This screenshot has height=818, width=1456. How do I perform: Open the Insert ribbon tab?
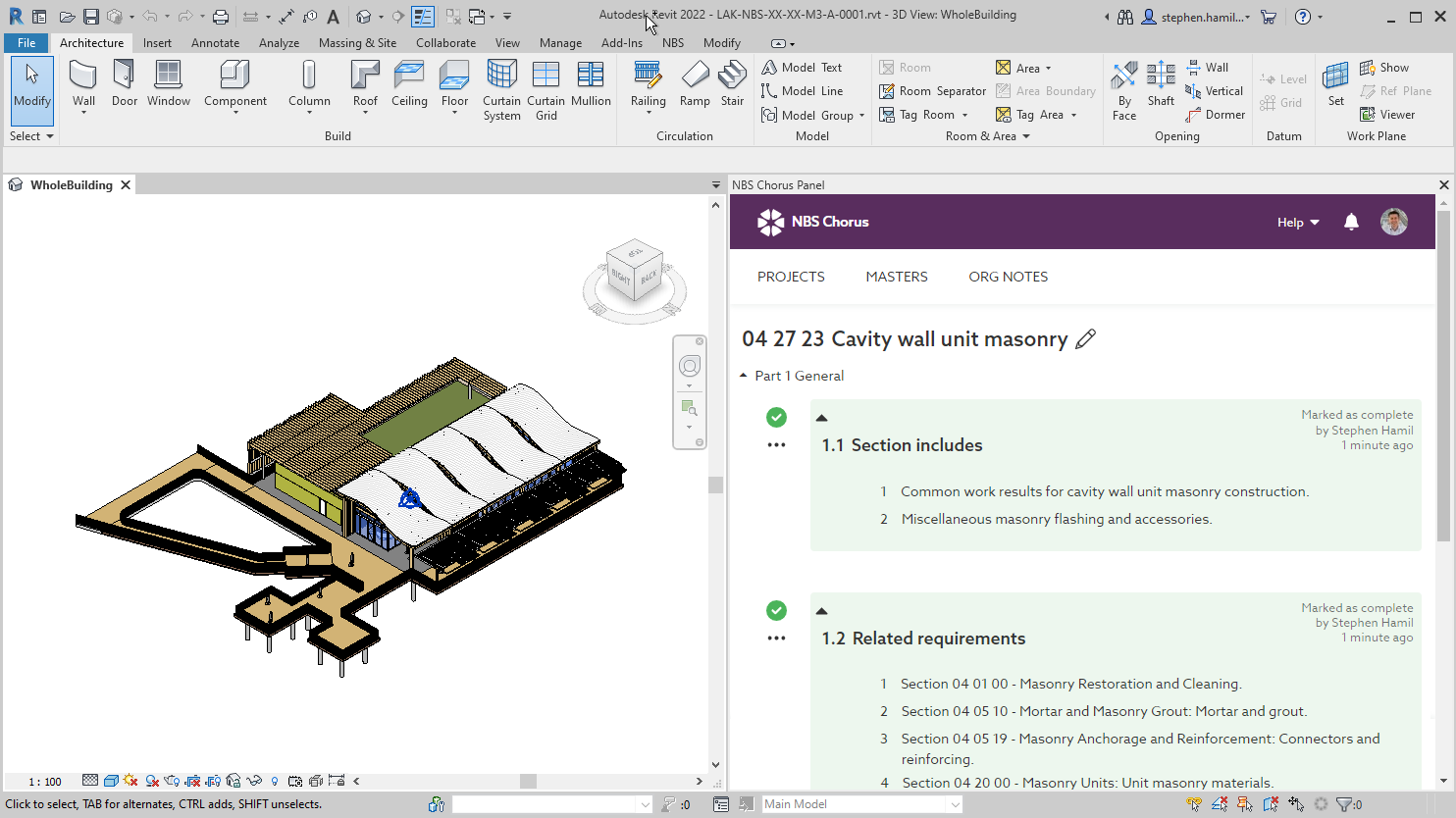pyautogui.click(x=157, y=43)
